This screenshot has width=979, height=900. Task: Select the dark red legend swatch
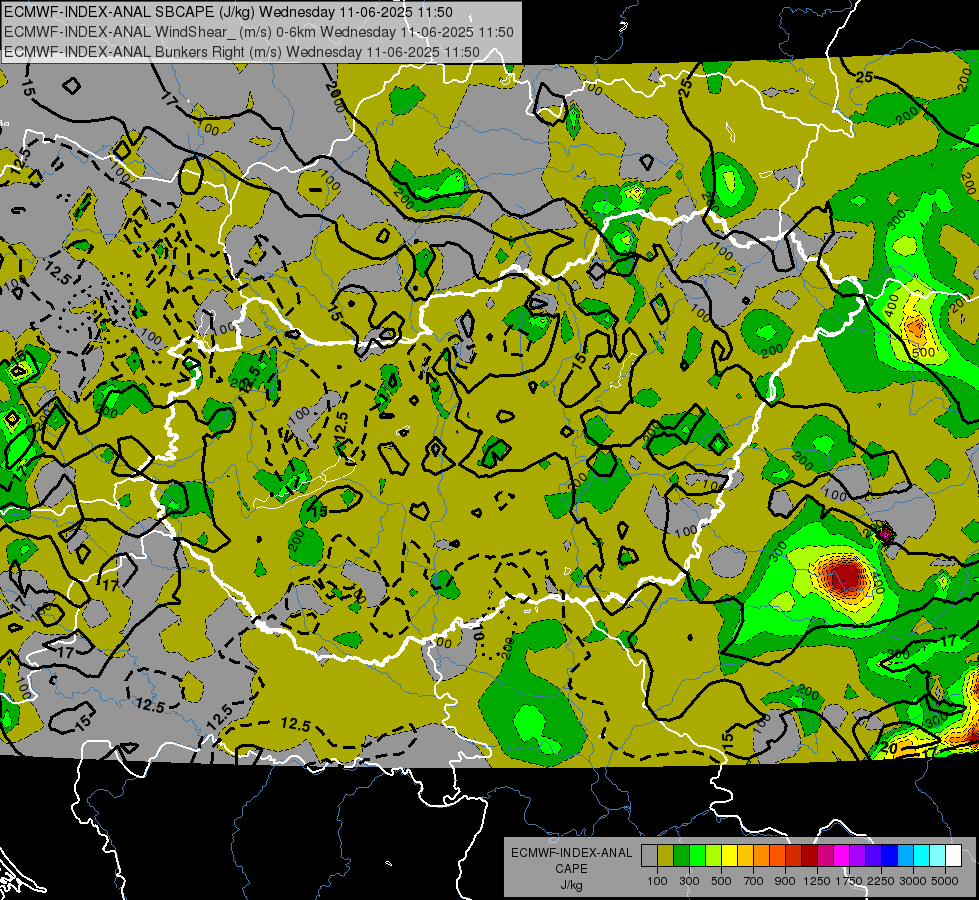click(x=810, y=855)
